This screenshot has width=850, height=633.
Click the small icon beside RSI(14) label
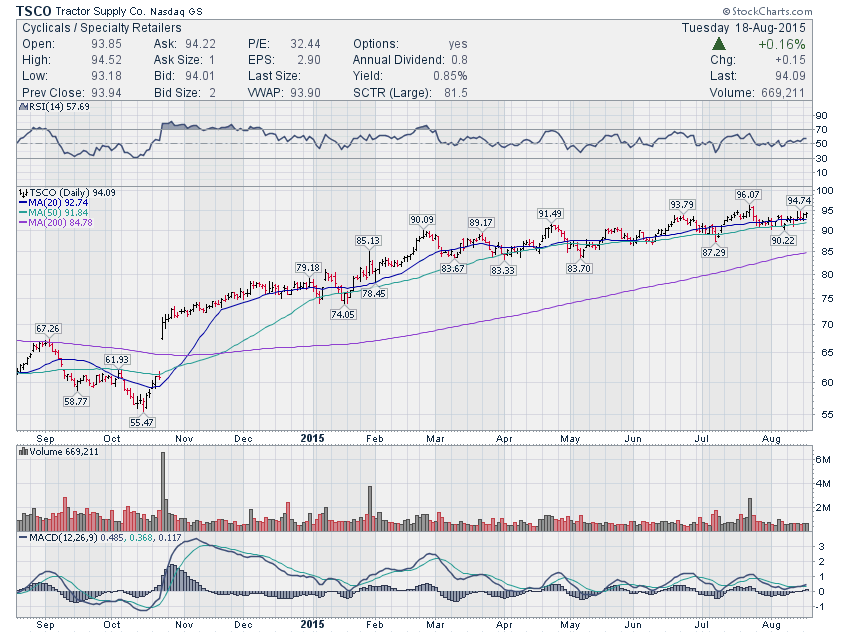[x=23, y=107]
